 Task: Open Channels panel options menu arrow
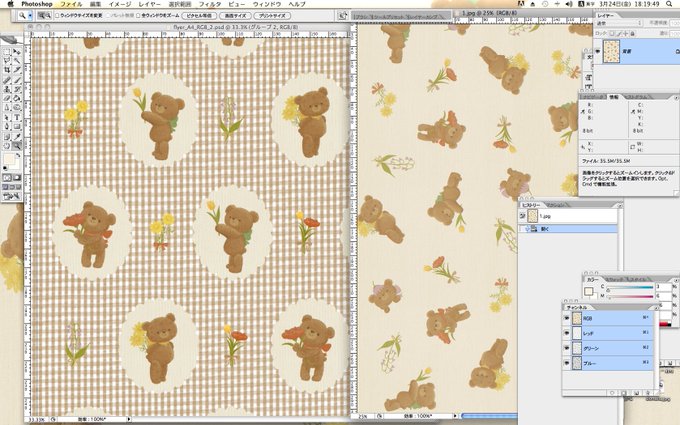click(x=657, y=308)
